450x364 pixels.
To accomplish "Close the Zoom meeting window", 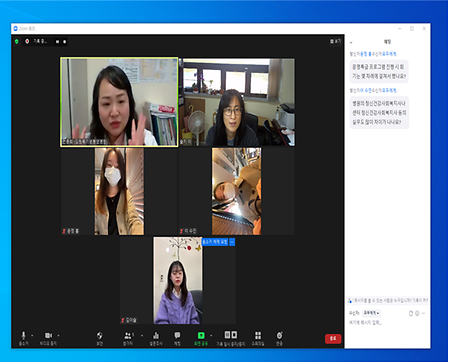I will 424,29.
